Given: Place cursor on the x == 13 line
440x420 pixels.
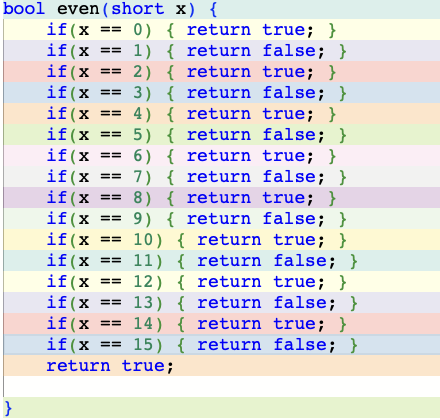Looking at the screenshot, I should (221, 303).
